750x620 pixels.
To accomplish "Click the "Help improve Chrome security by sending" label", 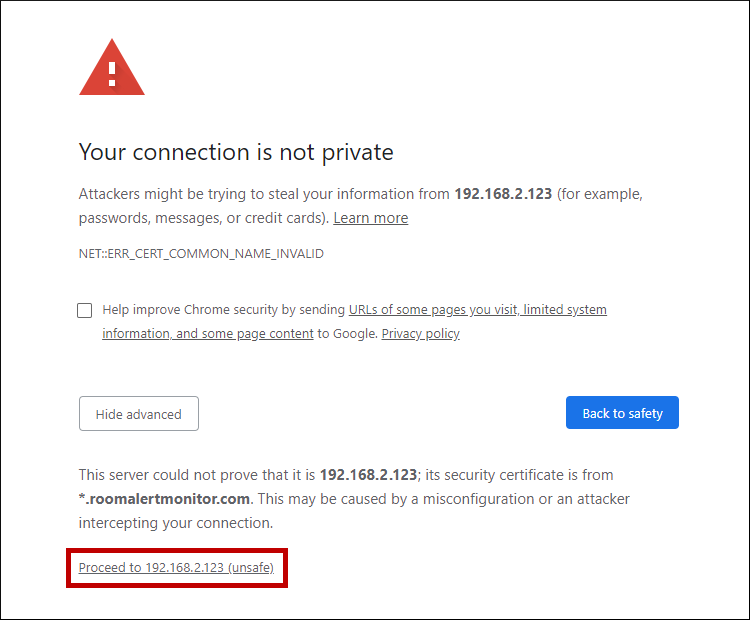I will coord(224,310).
